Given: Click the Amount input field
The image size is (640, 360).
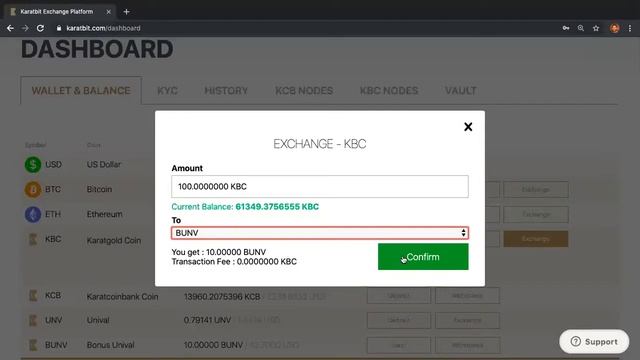Looking at the screenshot, I should pyautogui.click(x=320, y=187).
